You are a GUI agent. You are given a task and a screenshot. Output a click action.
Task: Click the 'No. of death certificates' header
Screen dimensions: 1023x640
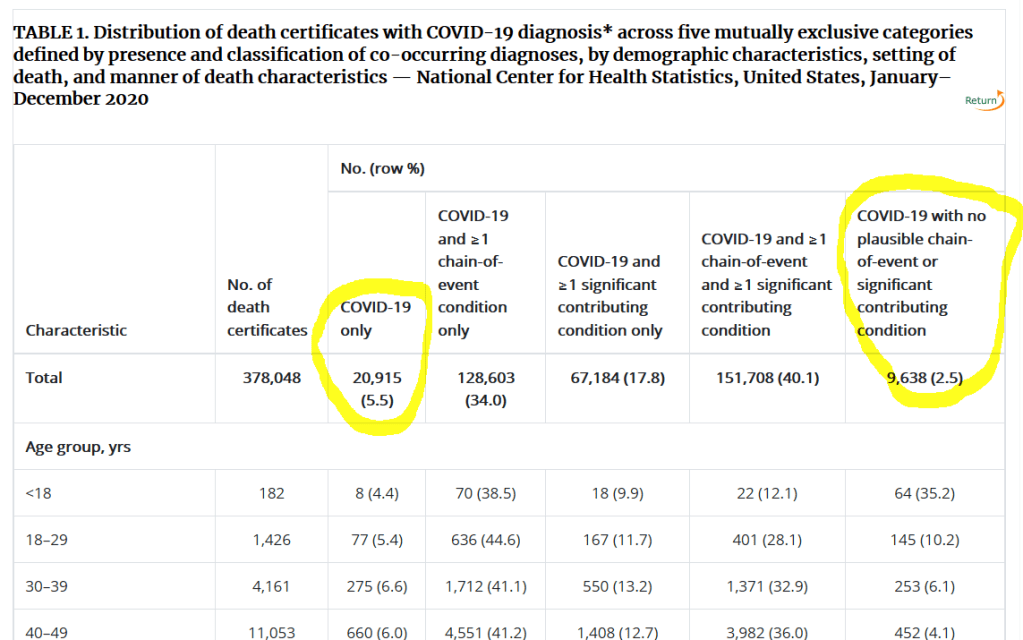pos(266,307)
